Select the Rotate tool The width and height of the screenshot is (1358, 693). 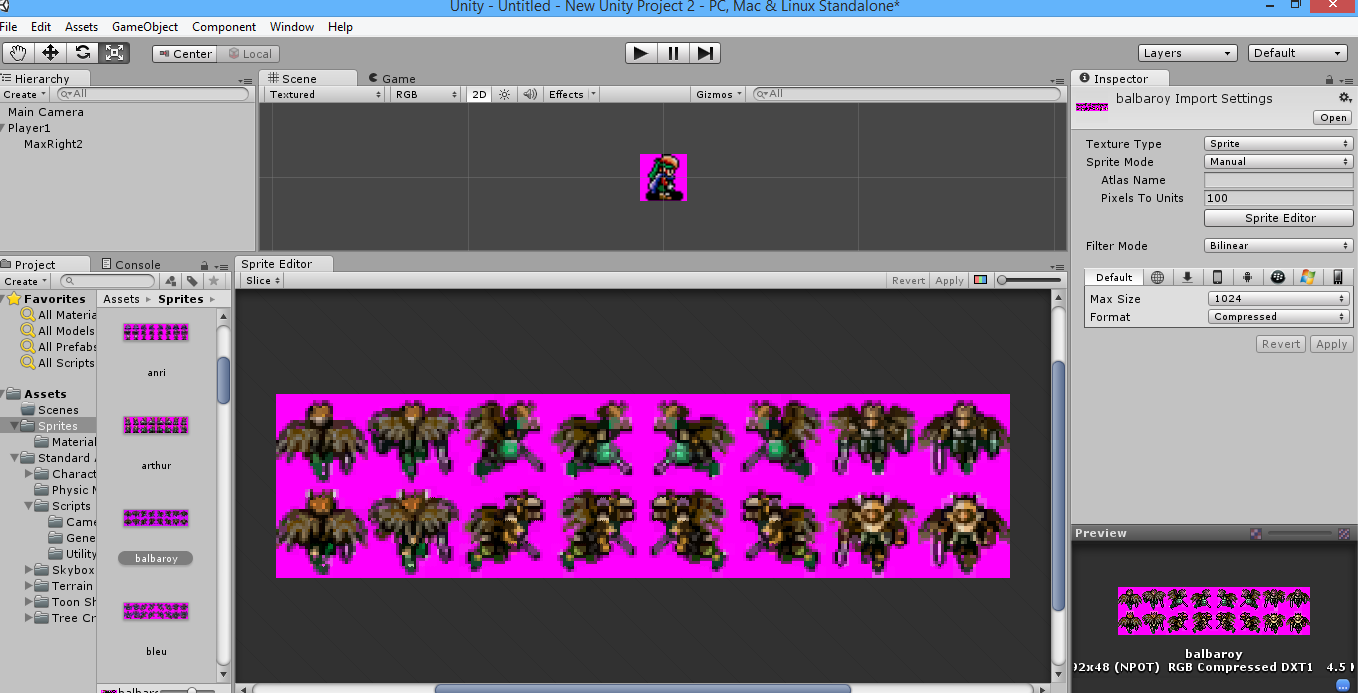[84, 52]
